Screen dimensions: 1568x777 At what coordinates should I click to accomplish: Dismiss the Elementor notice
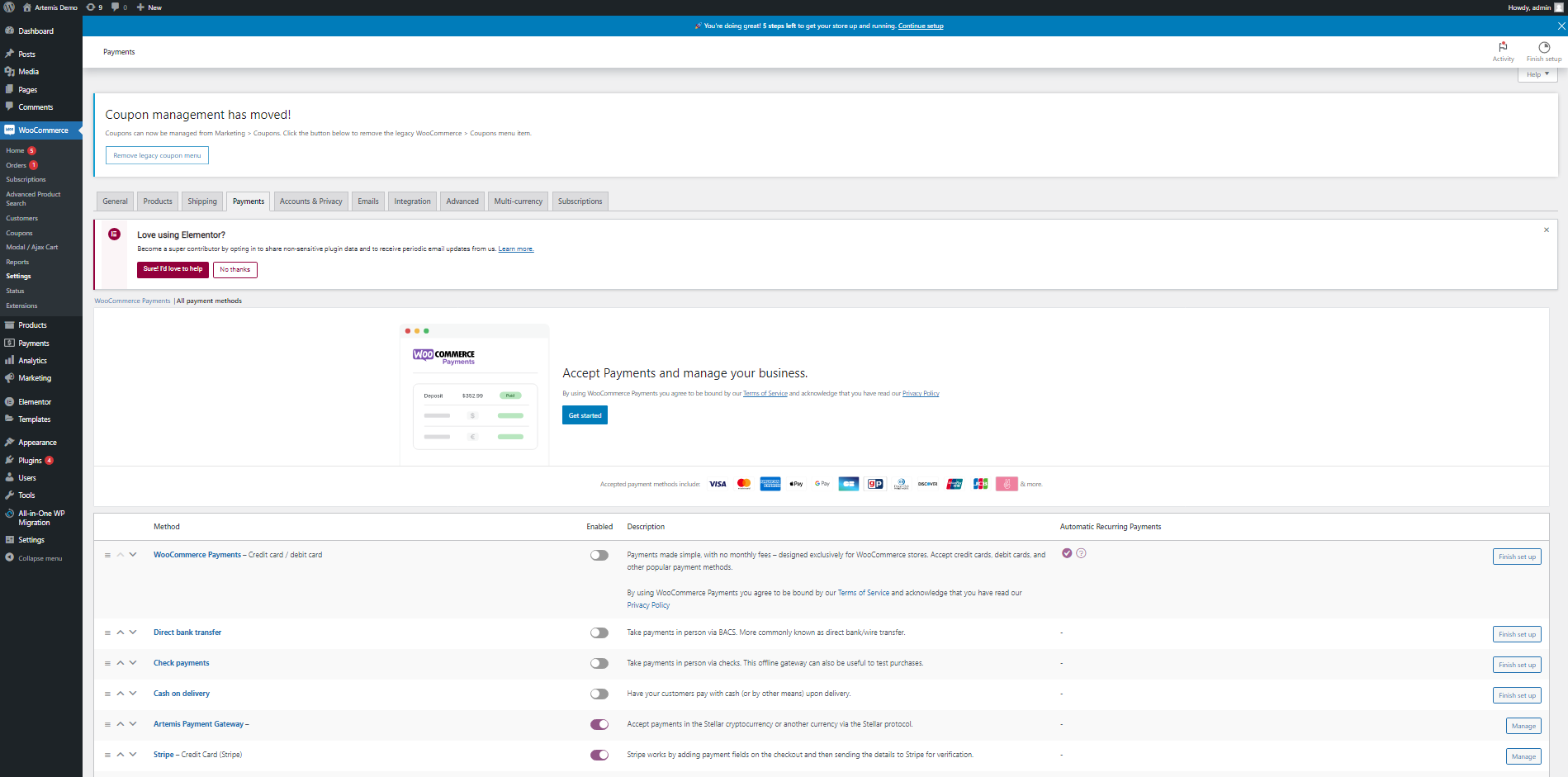point(1547,230)
